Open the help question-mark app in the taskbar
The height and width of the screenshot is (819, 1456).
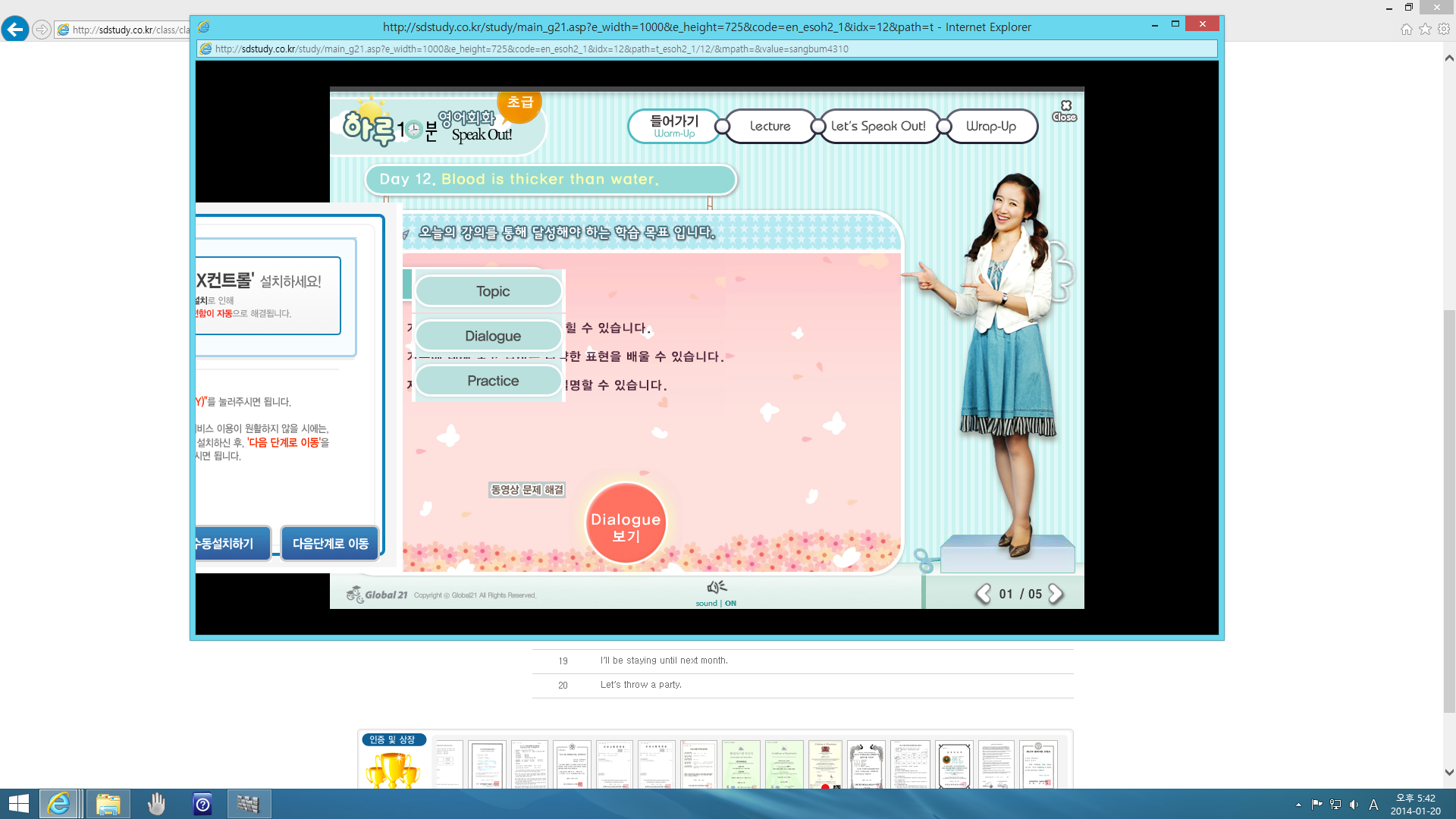coord(202,804)
